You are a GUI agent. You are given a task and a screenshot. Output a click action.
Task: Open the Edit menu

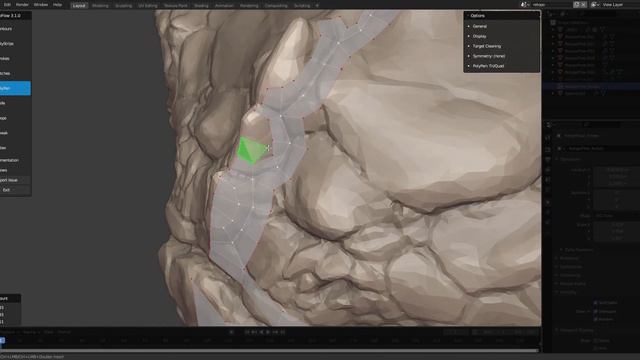click(x=7, y=5)
